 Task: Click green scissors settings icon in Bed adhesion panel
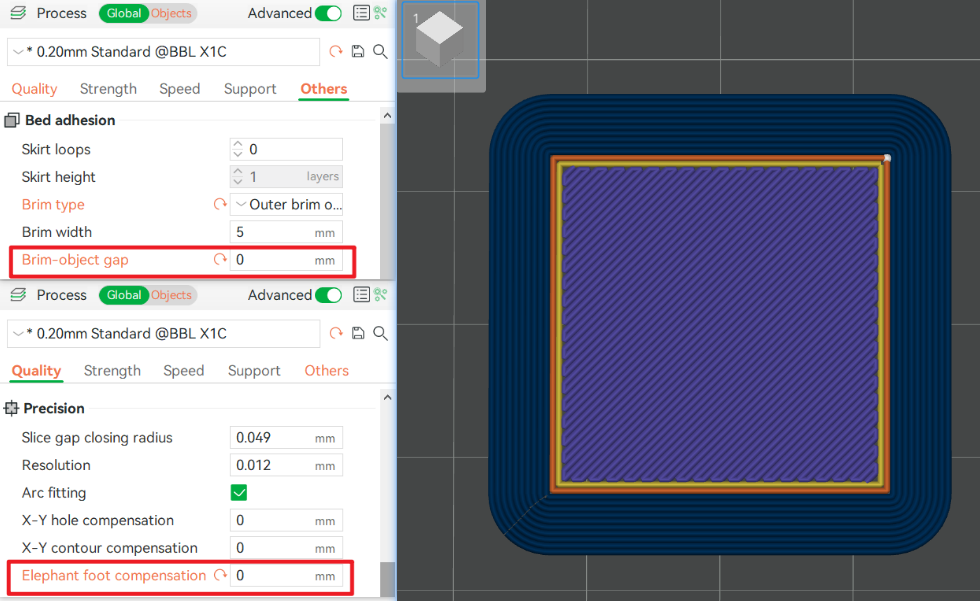381,12
